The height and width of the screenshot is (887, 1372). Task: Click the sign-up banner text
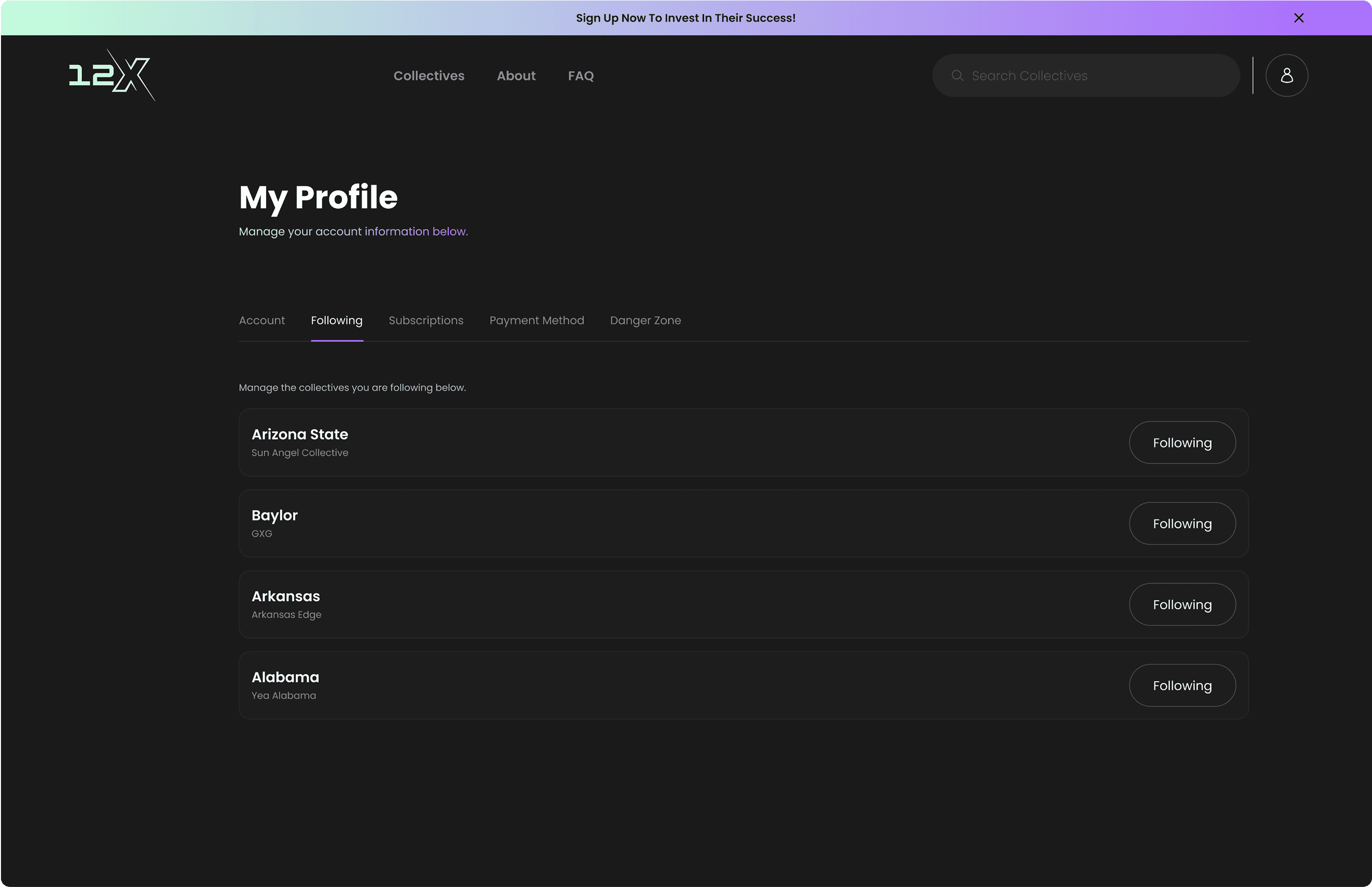click(x=685, y=18)
